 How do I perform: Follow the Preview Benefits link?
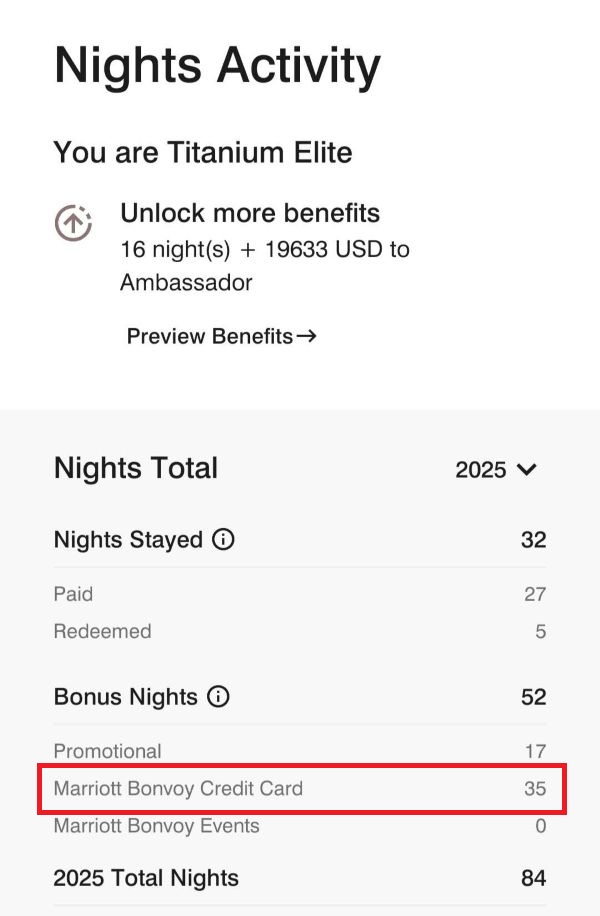[x=210, y=336]
